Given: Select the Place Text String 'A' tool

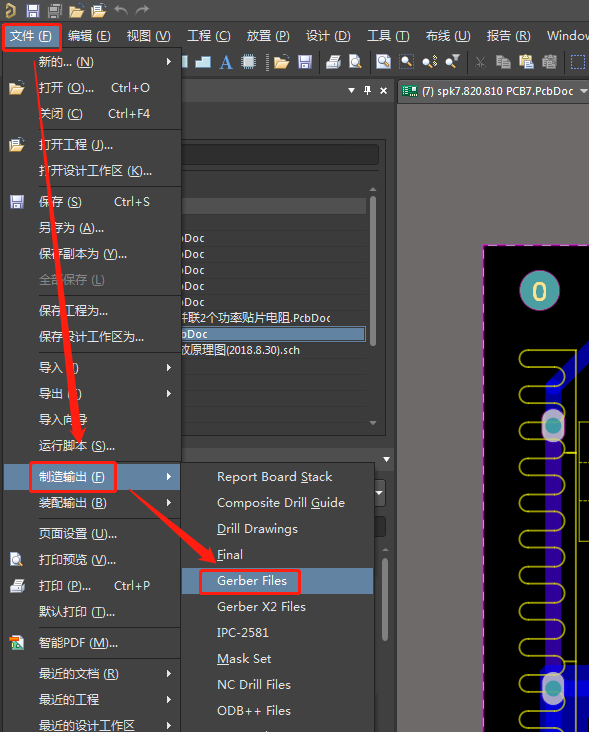Looking at the screenshot, I should coord(226,62).
